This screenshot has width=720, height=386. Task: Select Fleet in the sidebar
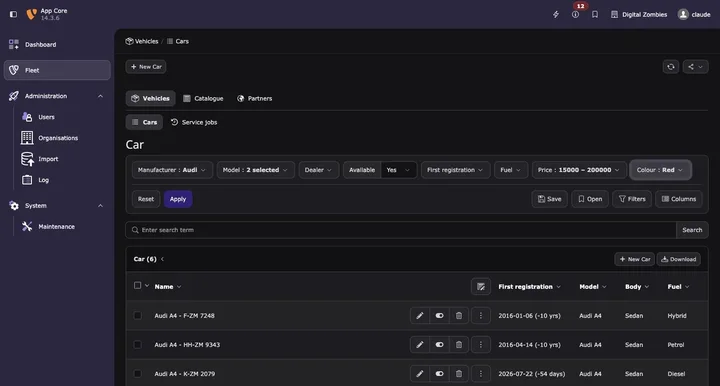coord(57,70)
